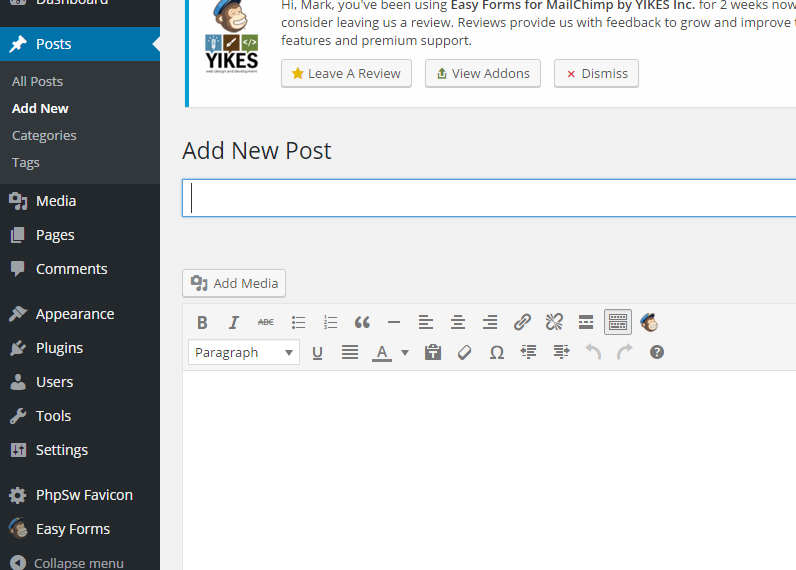
Task: Undo the last edit
Action: point(593,352)
